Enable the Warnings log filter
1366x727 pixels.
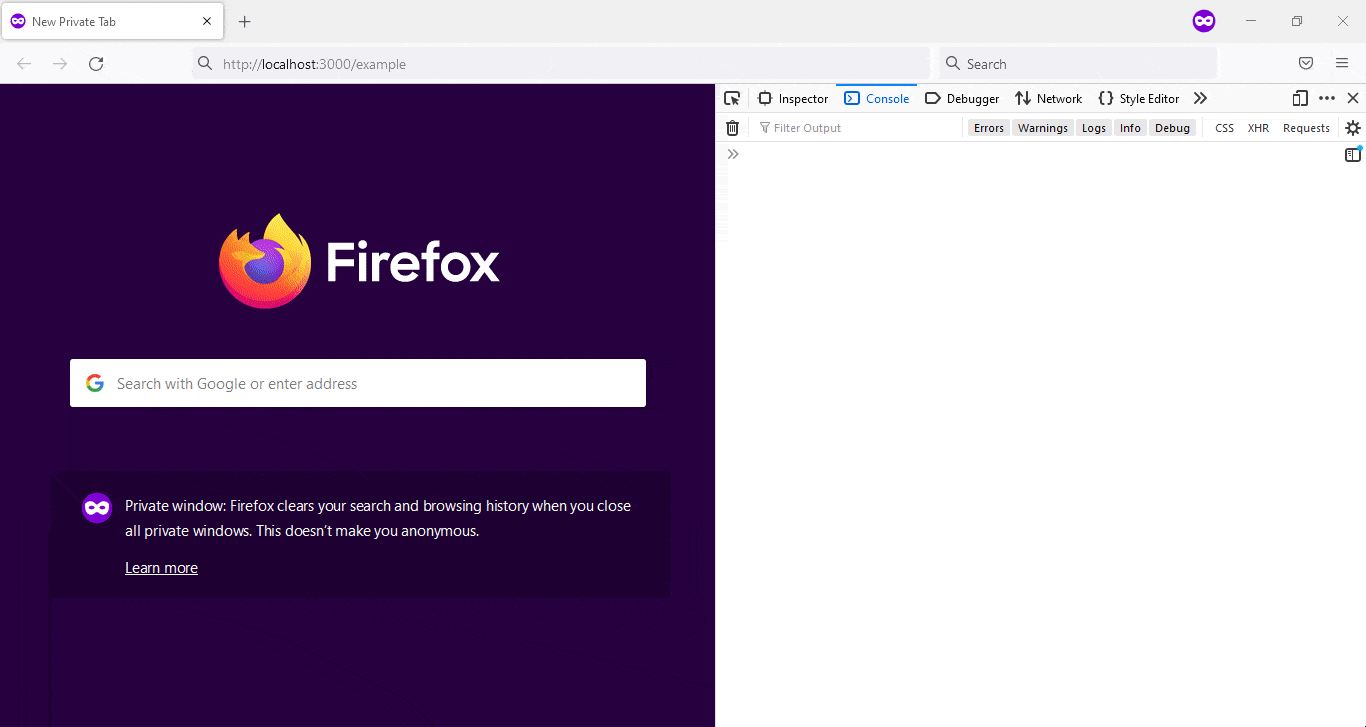pyautogui.click(x=1042, y=127)
